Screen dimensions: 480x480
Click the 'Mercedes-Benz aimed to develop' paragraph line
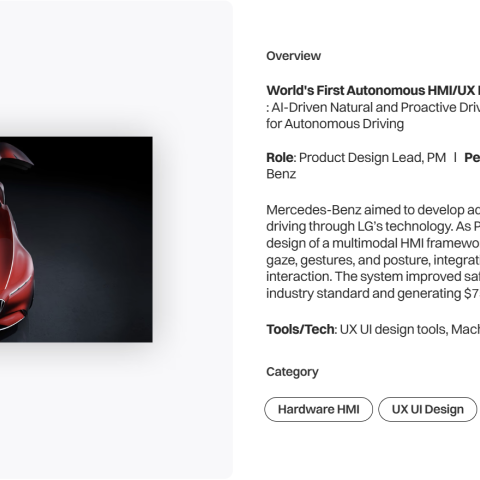373,210
